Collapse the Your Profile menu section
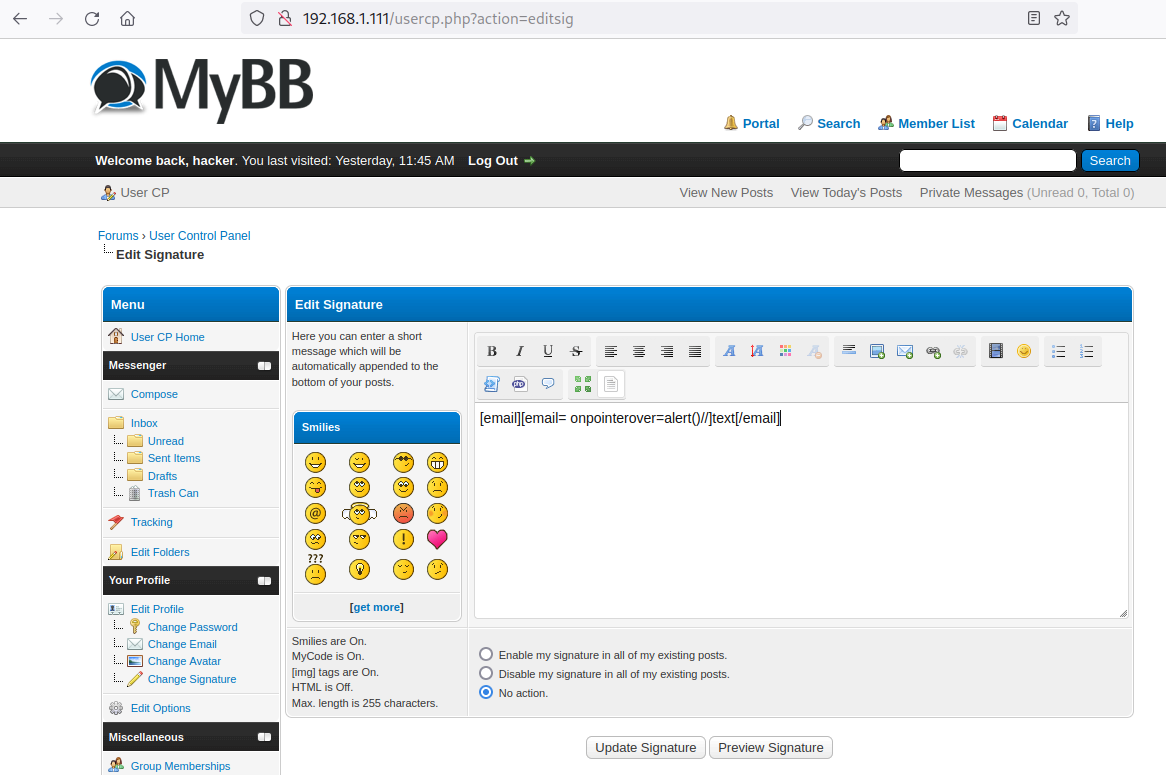Viewport: 1166px width, 775px height. click(264, 581)
